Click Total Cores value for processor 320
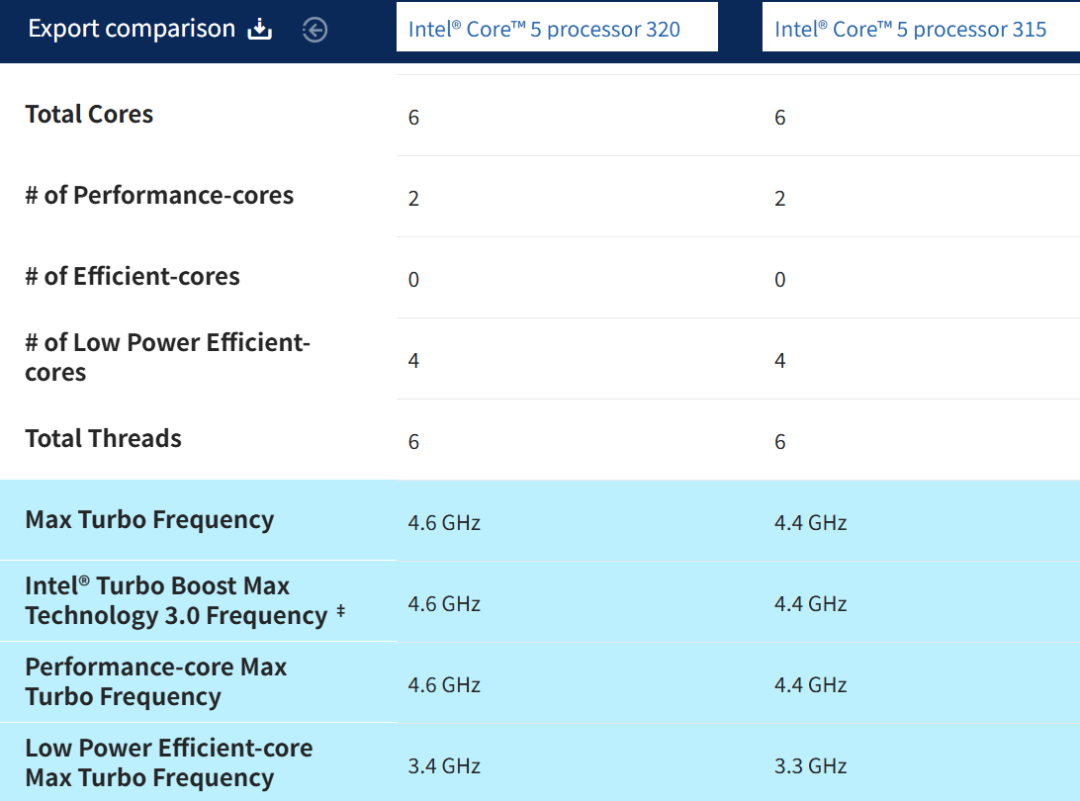1080x801 pixels. (413, 118)
